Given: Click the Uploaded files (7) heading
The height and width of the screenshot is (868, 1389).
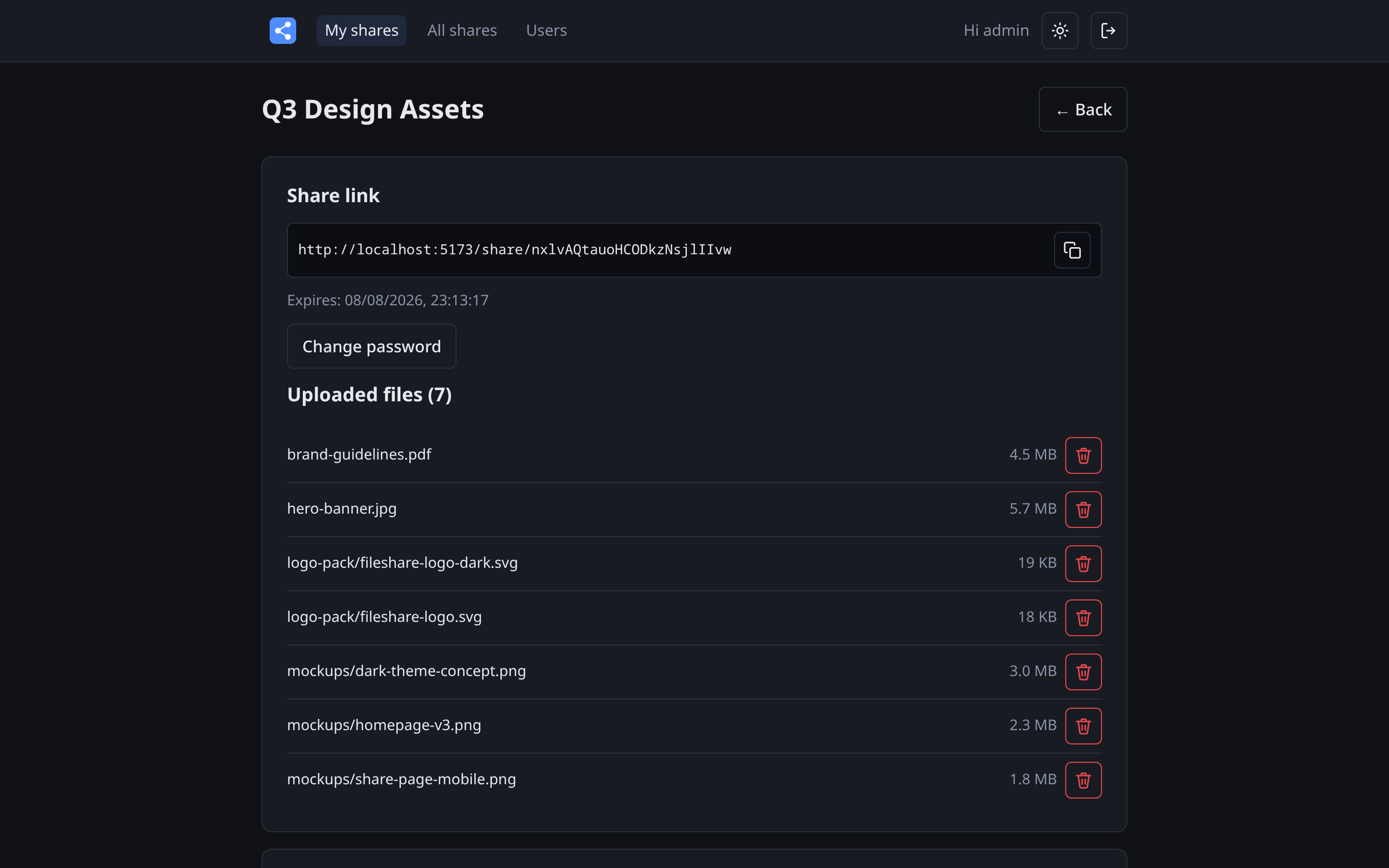Looking at the screenshot, I should [x=369, y=395].
